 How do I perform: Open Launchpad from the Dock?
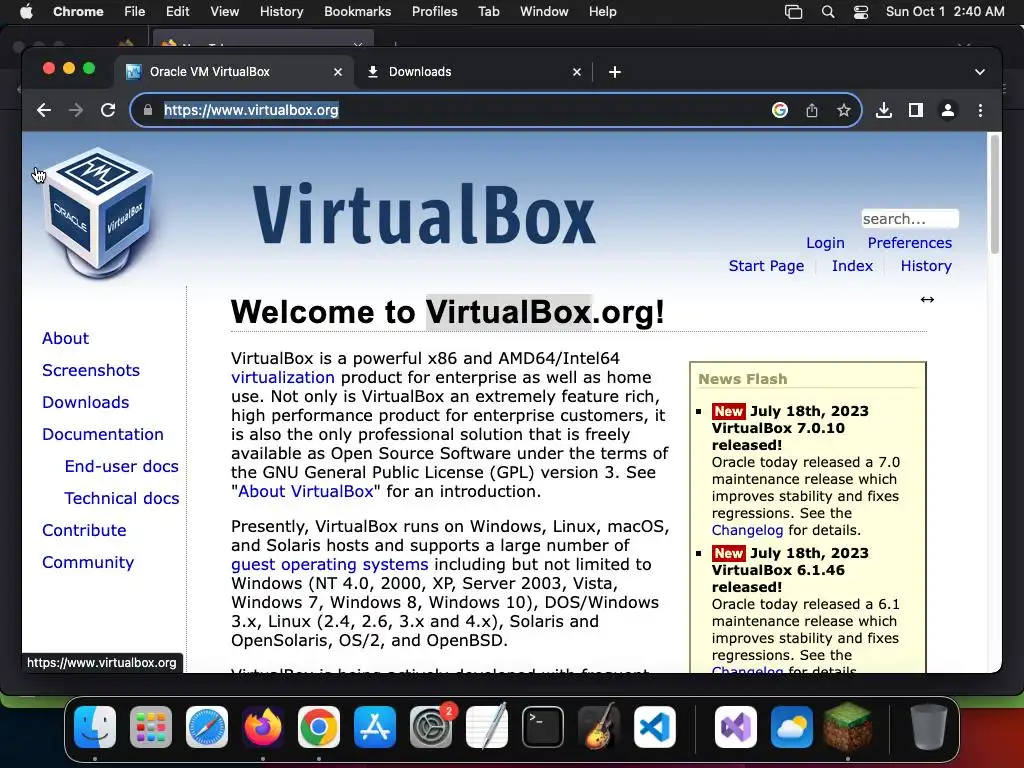coord(151,727)
